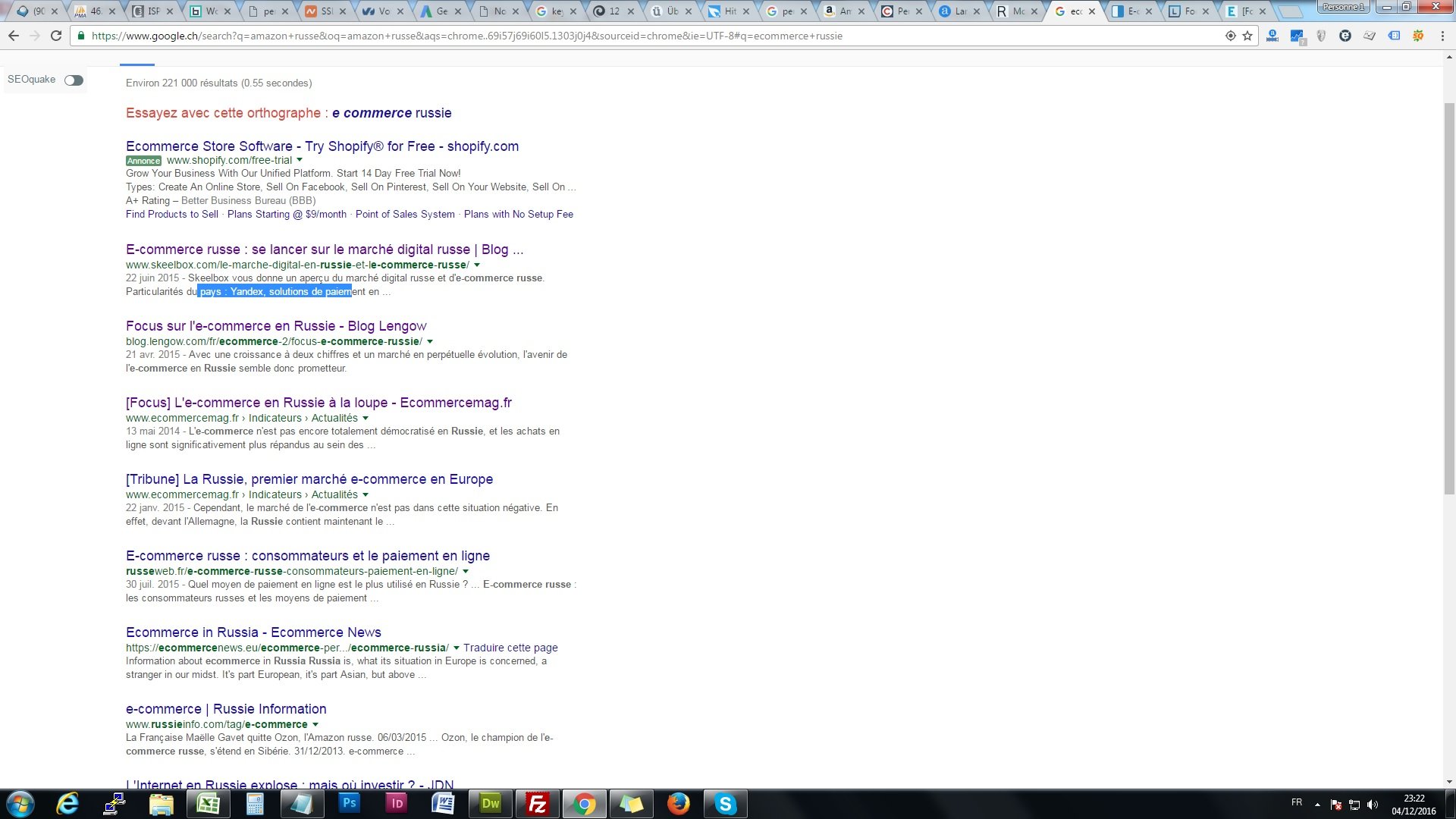Open 'Plans Starting @ $9/month' sitelink
Image resolution: width=1456 pixels, height=819 pixels.
pos(287,215)
